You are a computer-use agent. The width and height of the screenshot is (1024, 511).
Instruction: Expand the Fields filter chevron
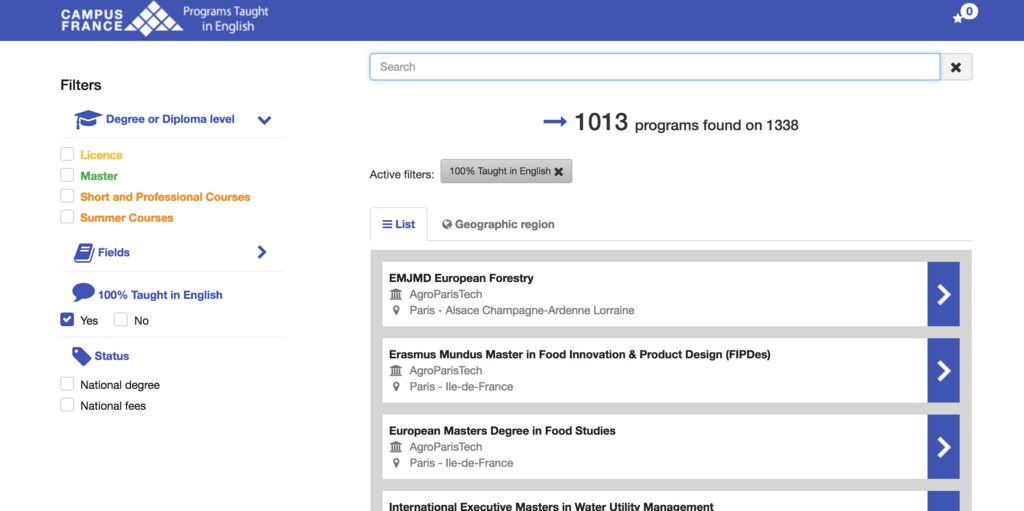pyautogui.click(x=262, y=252)
